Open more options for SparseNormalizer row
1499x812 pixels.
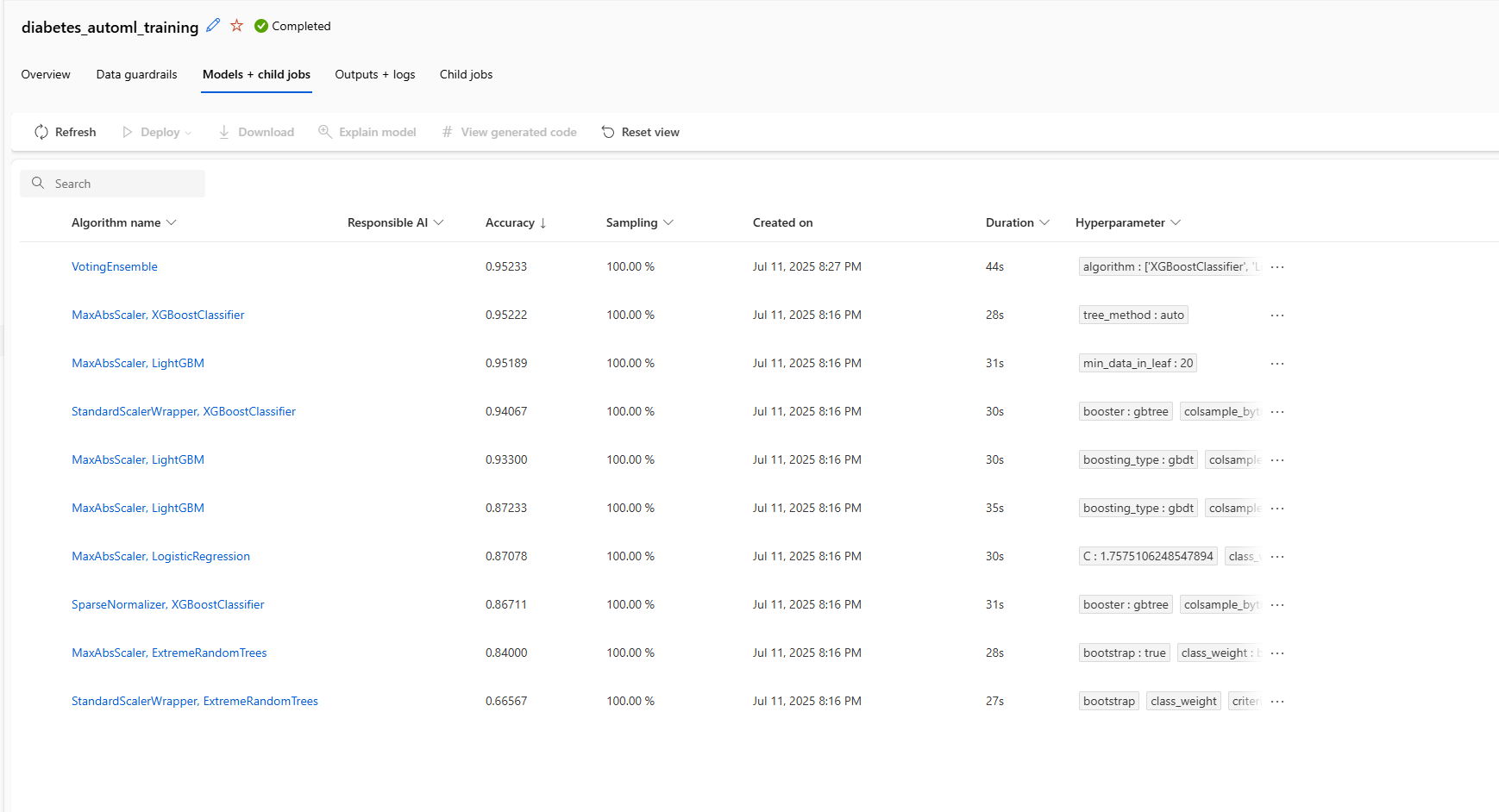point(1277,605)
